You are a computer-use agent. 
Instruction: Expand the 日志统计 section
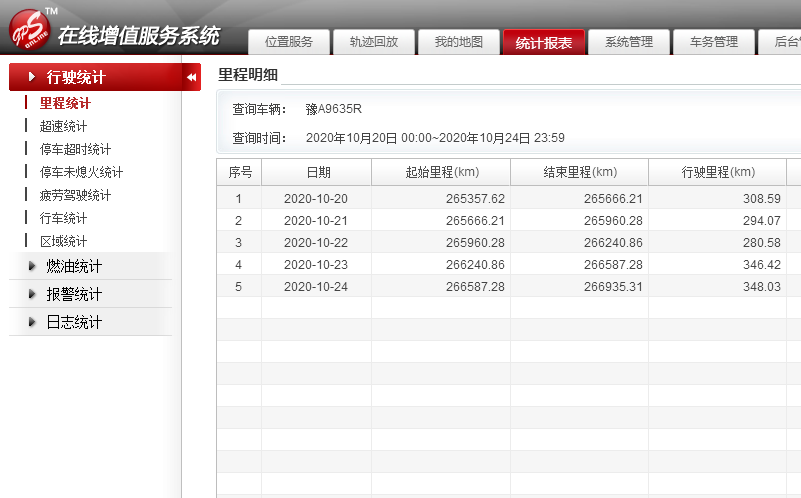click(74, 322)
